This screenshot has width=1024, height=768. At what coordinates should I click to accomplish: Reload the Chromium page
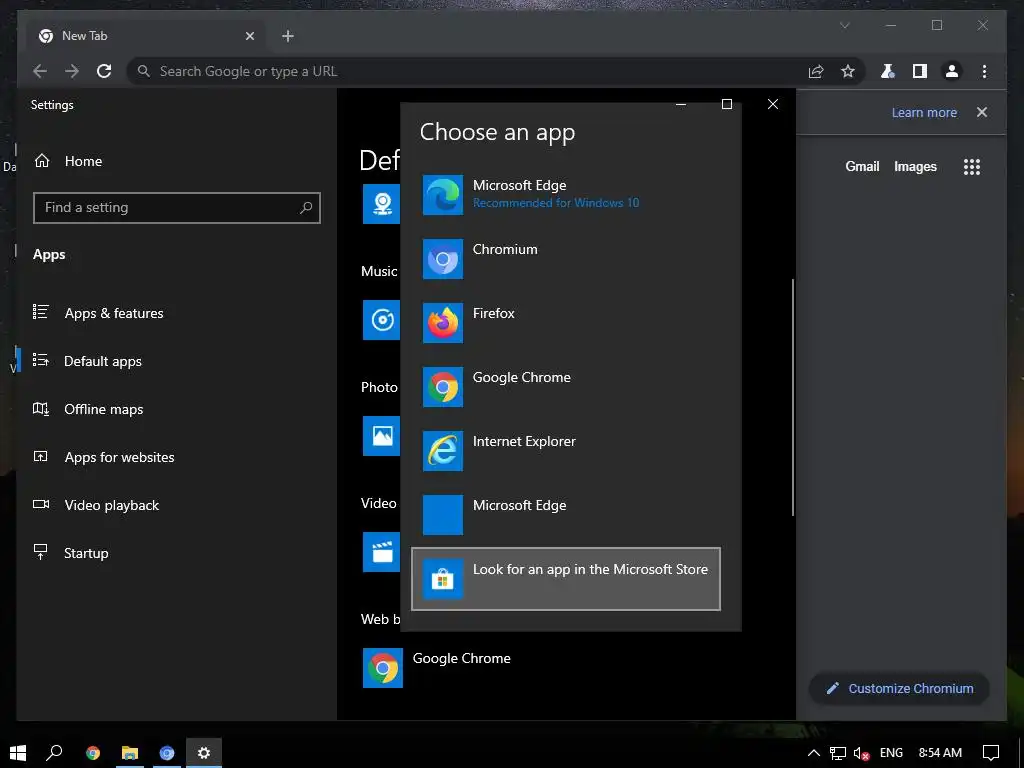tap(104, 71)
